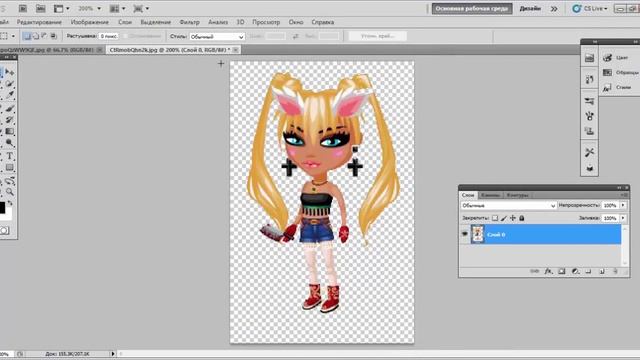The image size is (640, 360).
Task: Click the New group icon in Layers panel
Action: 588,271
